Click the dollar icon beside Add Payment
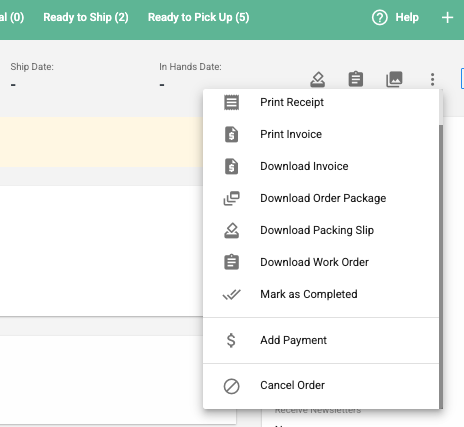This screenshot has height=427, width=464. [x=231, y=340]
